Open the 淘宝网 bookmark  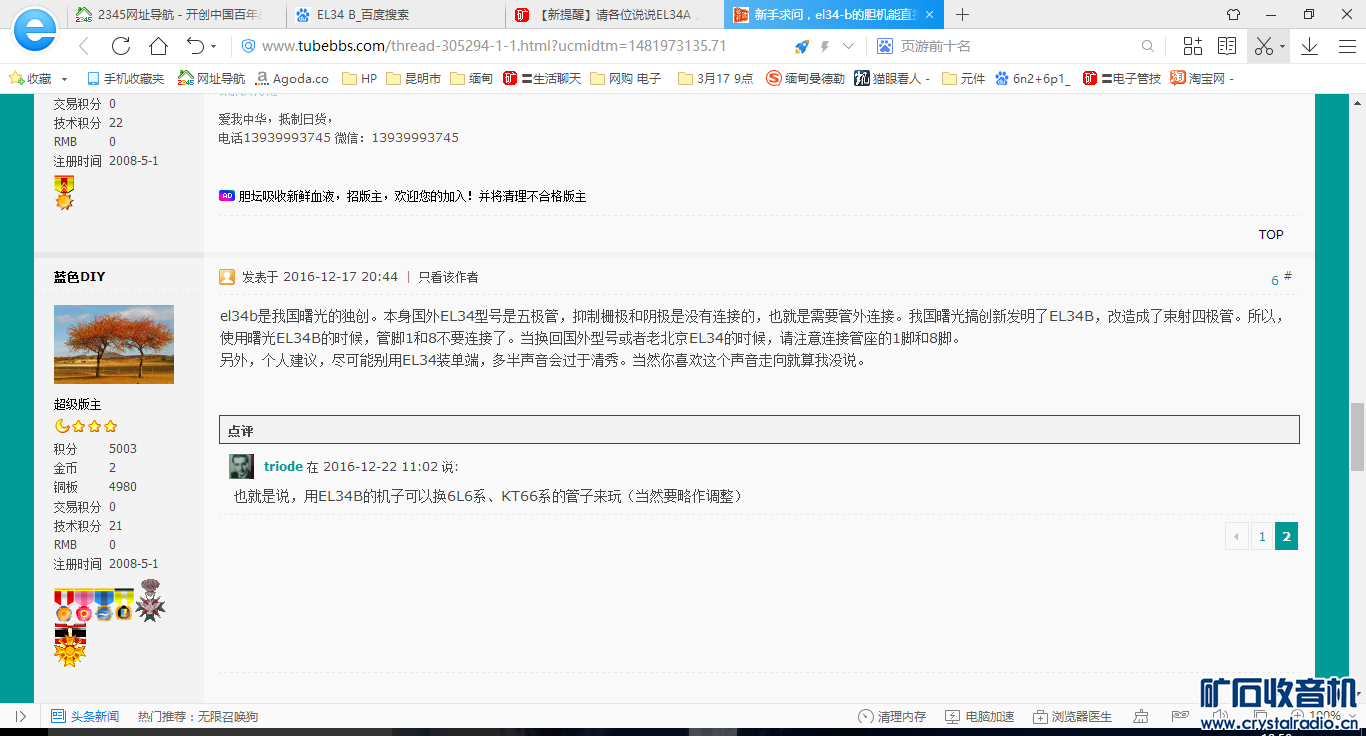click(1203, 78)
